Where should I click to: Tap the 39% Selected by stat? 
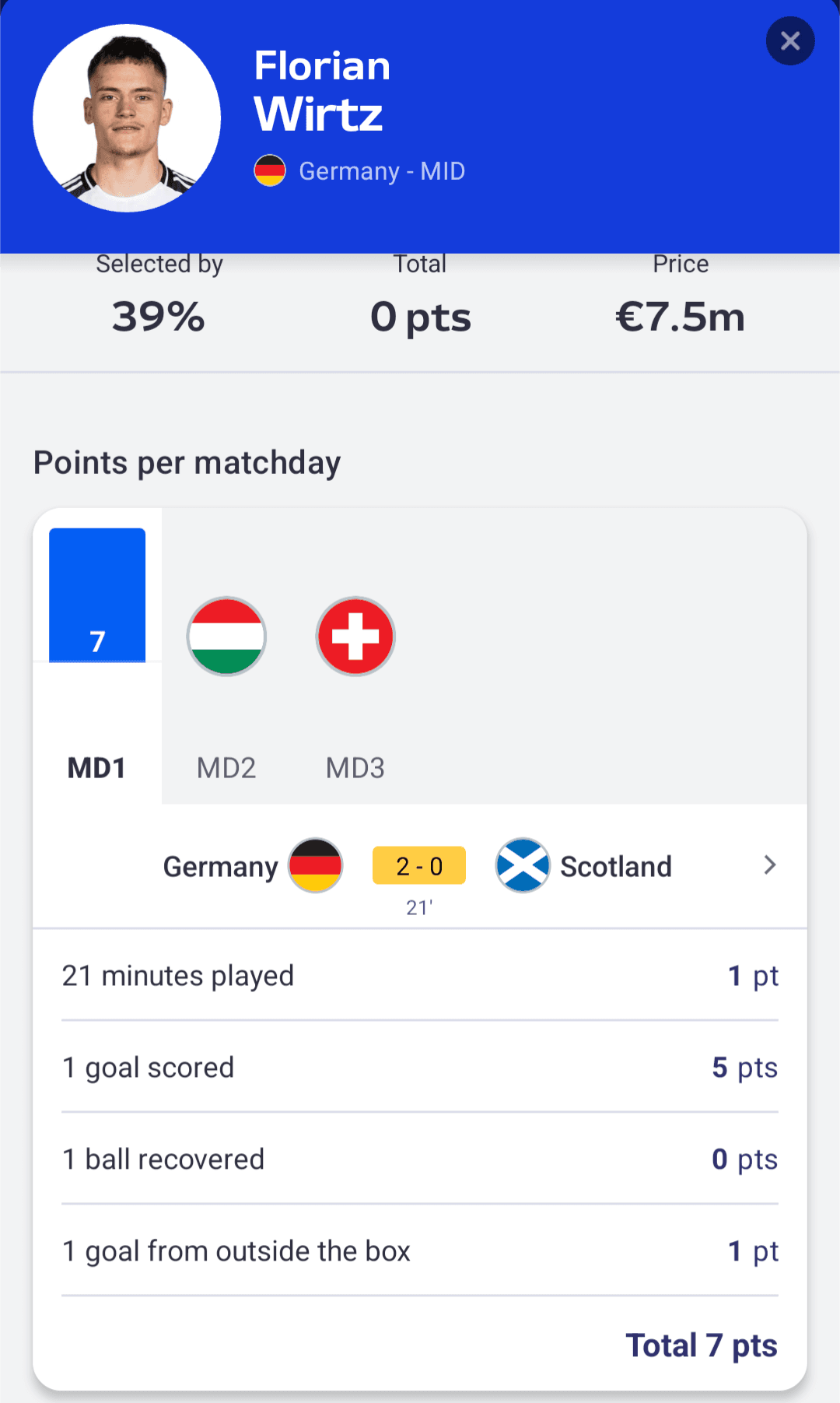(159, 317)
